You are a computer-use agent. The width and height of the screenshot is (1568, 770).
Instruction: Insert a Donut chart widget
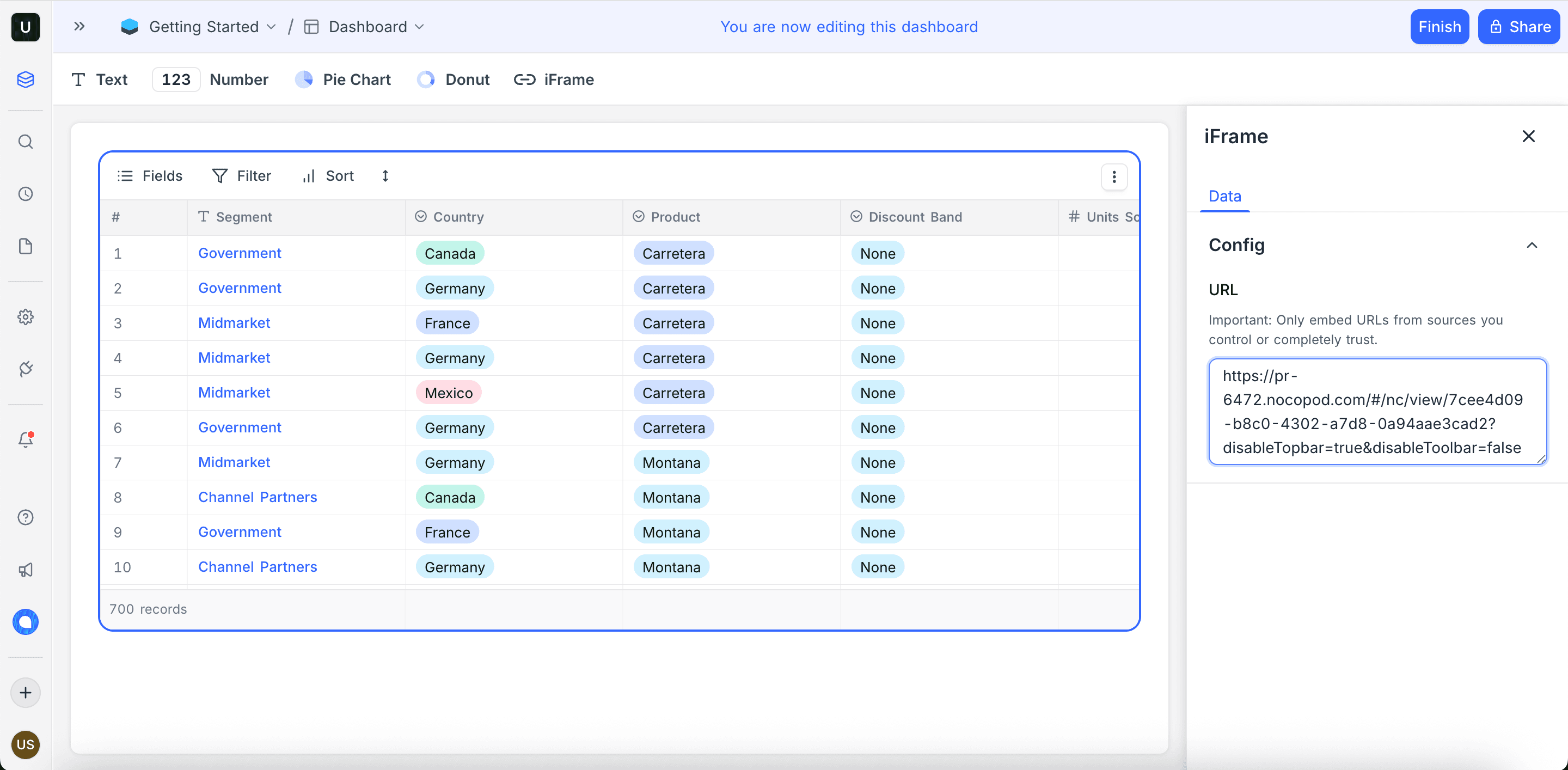[x=453, y=80]
